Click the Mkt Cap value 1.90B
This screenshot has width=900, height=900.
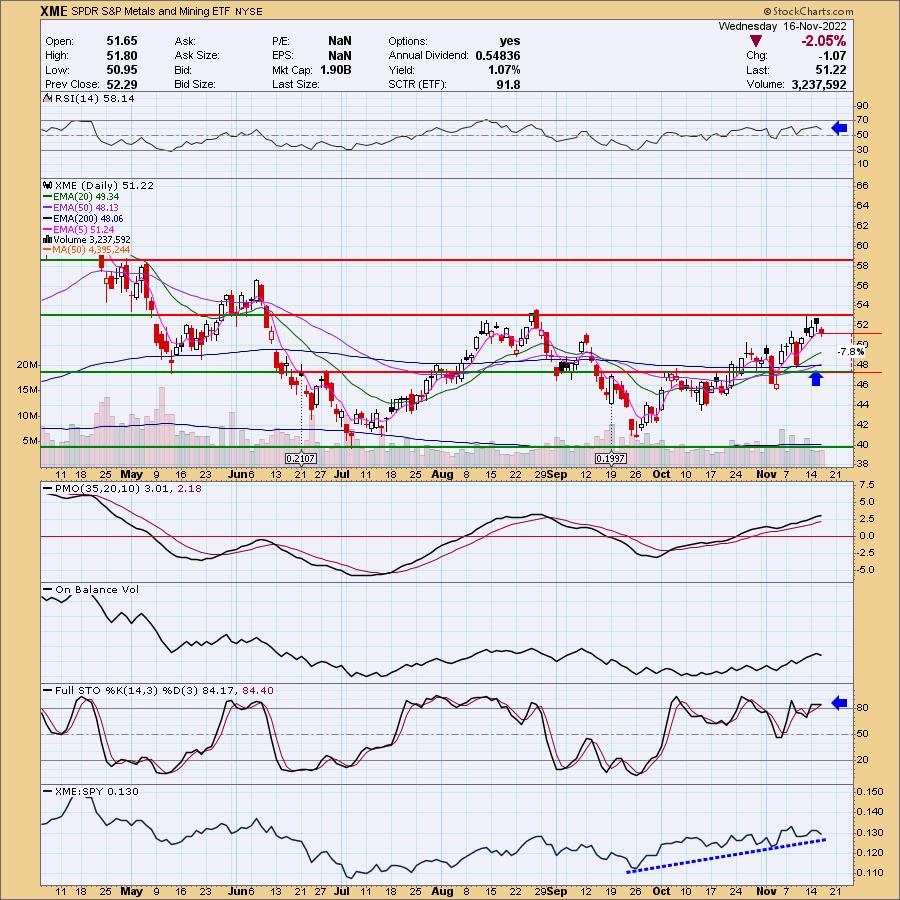336,69
